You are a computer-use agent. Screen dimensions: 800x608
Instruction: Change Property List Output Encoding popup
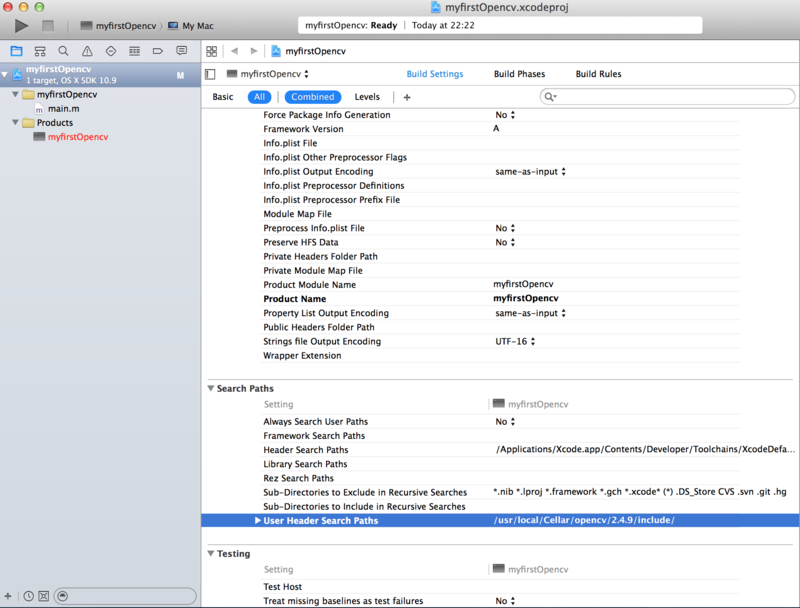click(x=530, y=313)
